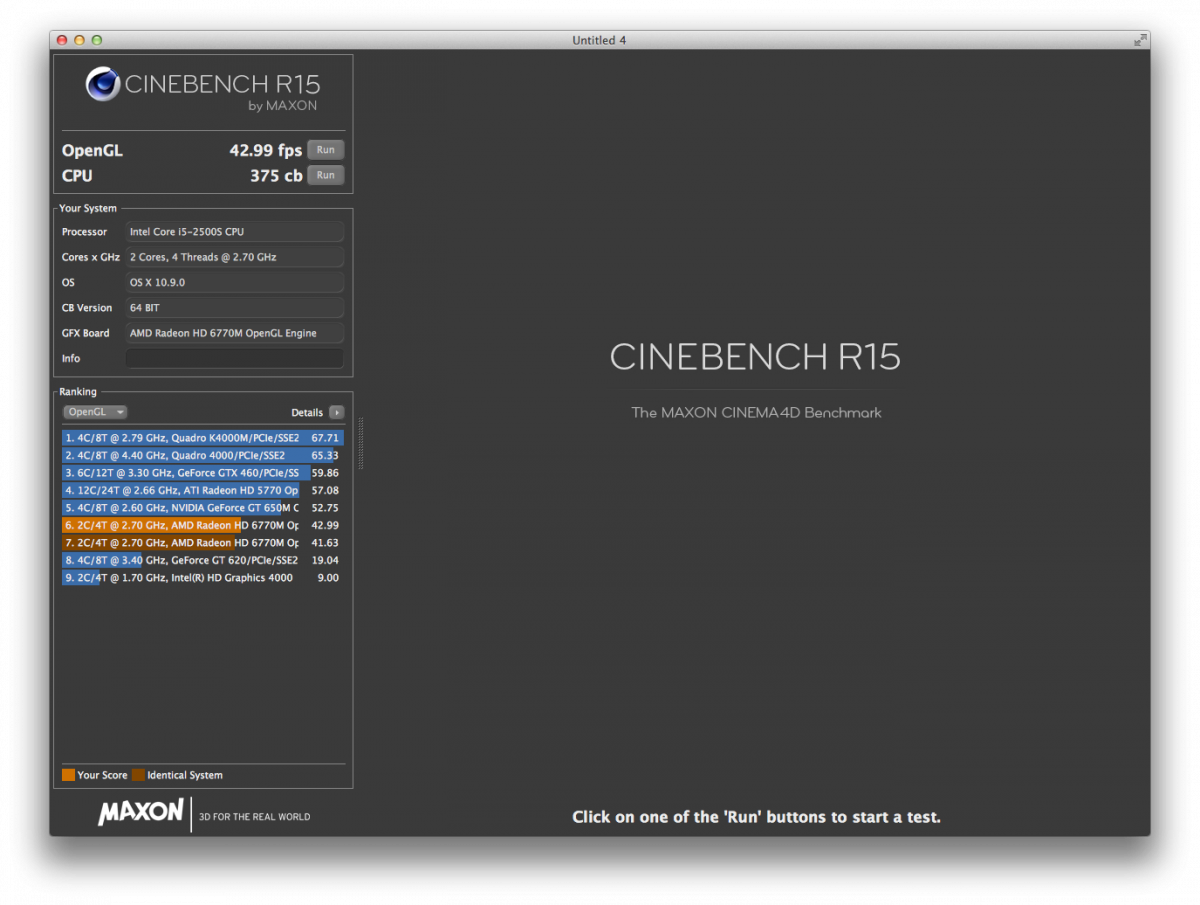
Task: Toggle full screen arrows in title bar
Action: (1140, 40)
